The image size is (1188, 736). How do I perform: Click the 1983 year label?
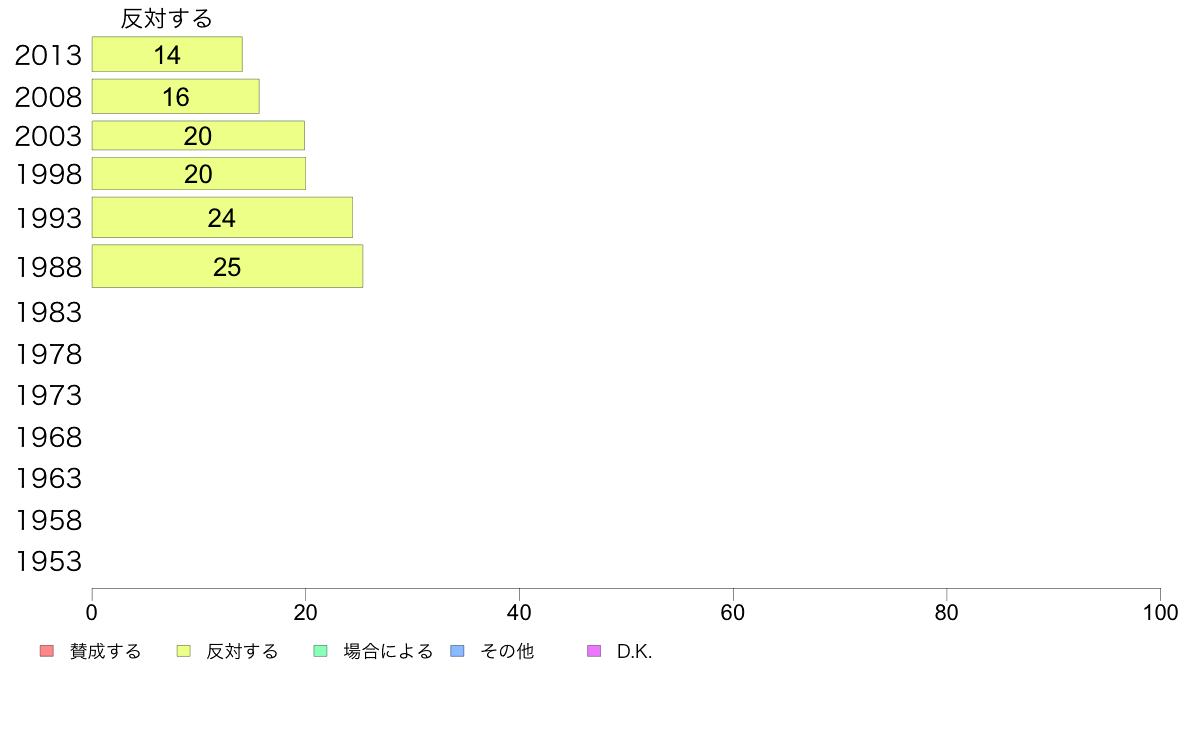coord(48,312)
